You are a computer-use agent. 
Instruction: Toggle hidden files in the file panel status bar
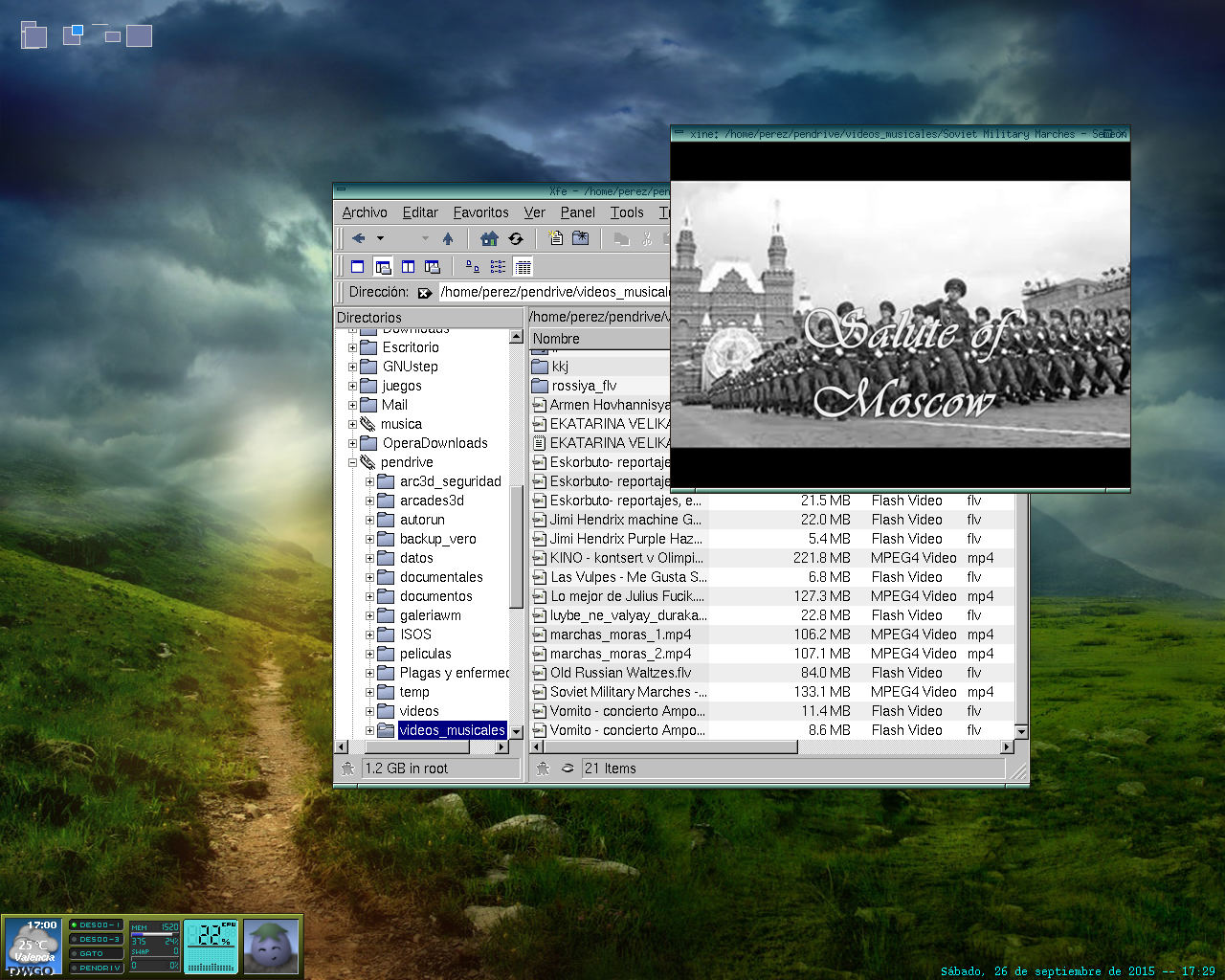point(543,768)
